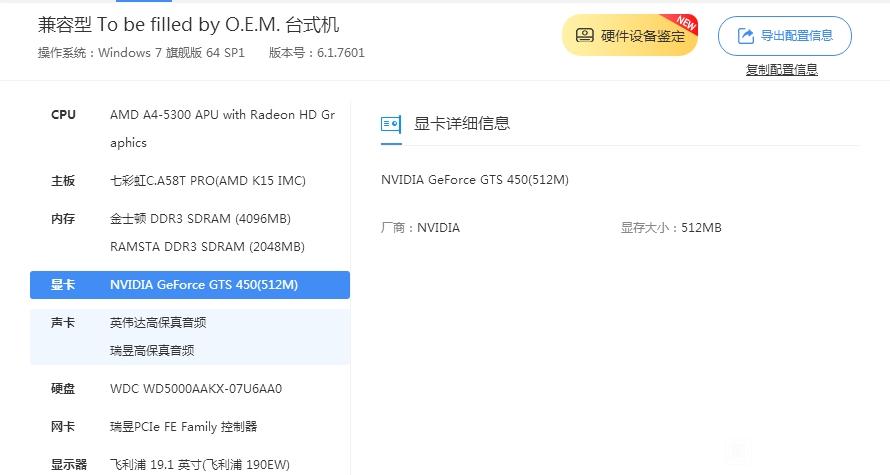This screenshot has height=475, width=890.
Task: Select the 声卡 sound card row
Action: click(190, 337)
